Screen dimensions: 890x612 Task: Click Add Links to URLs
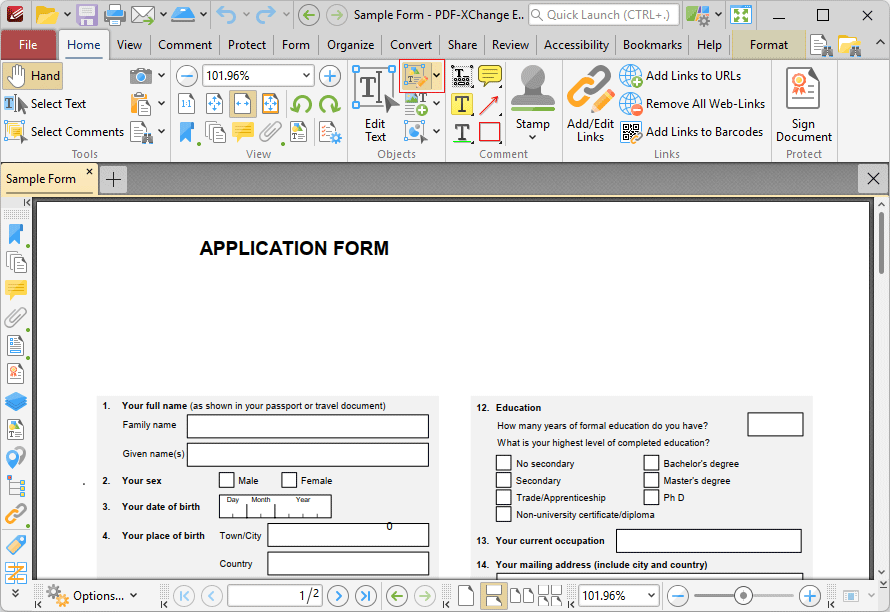point(681,76)
